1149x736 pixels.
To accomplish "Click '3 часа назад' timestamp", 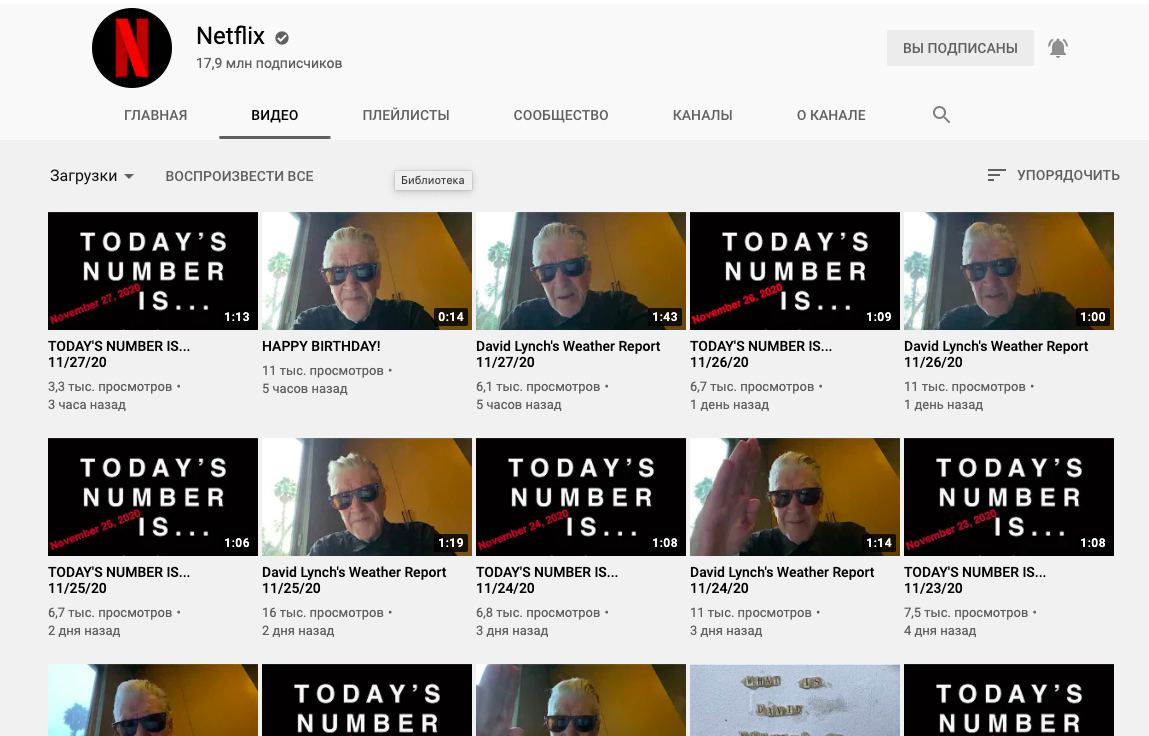I will point(87,405).
